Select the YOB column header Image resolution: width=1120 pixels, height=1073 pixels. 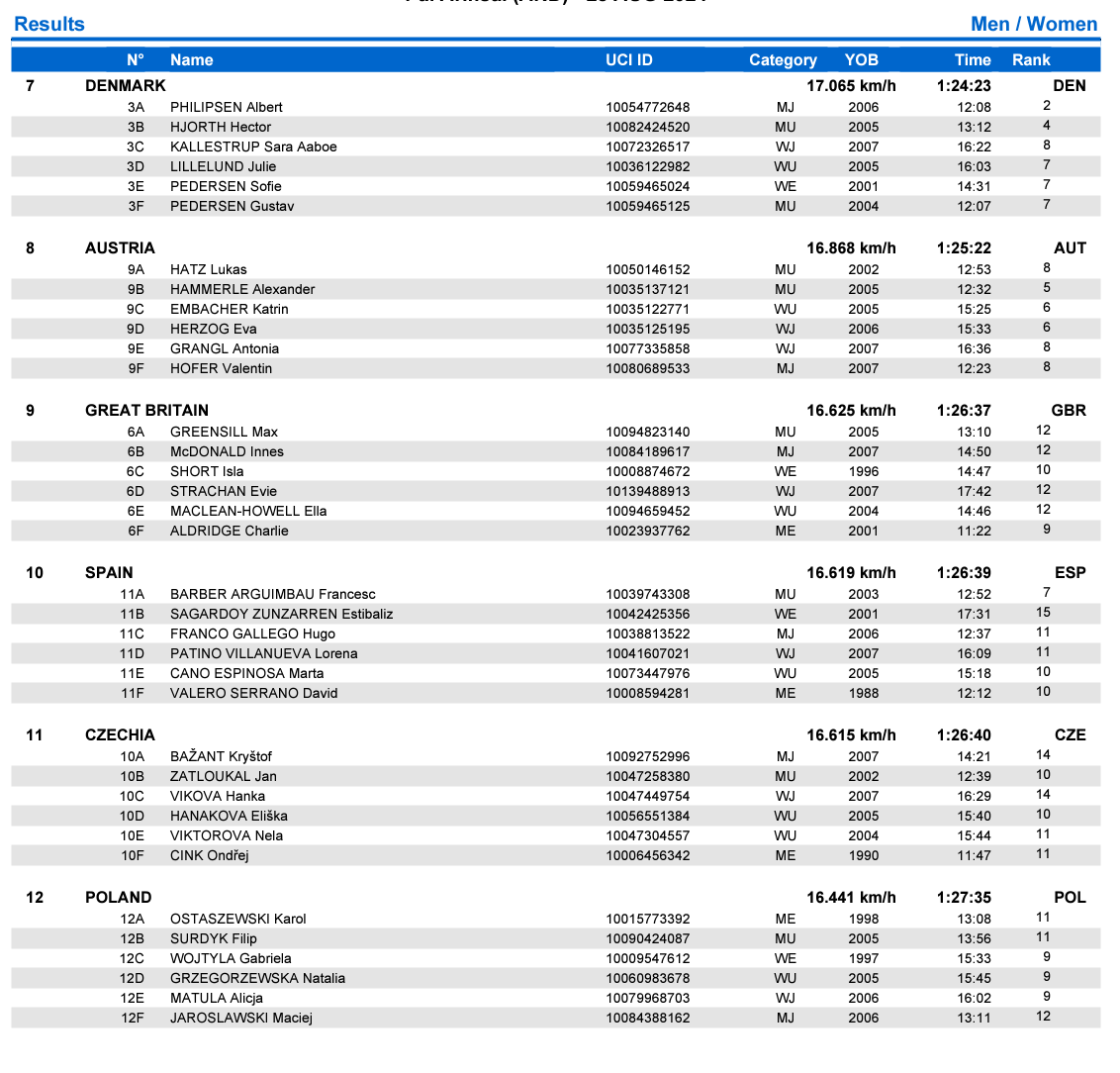pyautogui.click(x=862, y=60)
